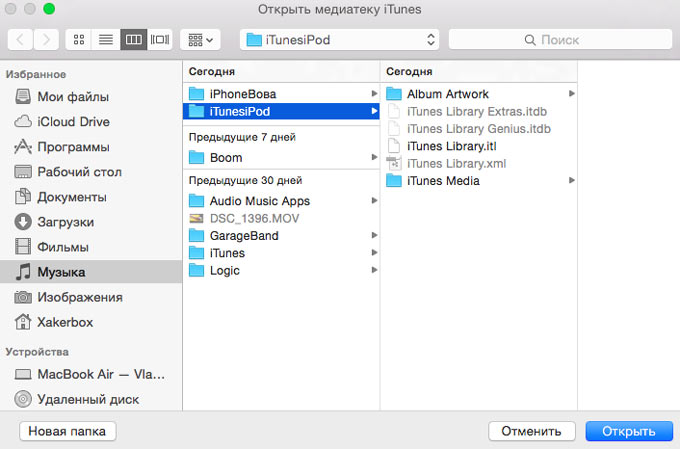Open Изображения in the sidebar
The image size is (680, 449).
pos(91,297)
